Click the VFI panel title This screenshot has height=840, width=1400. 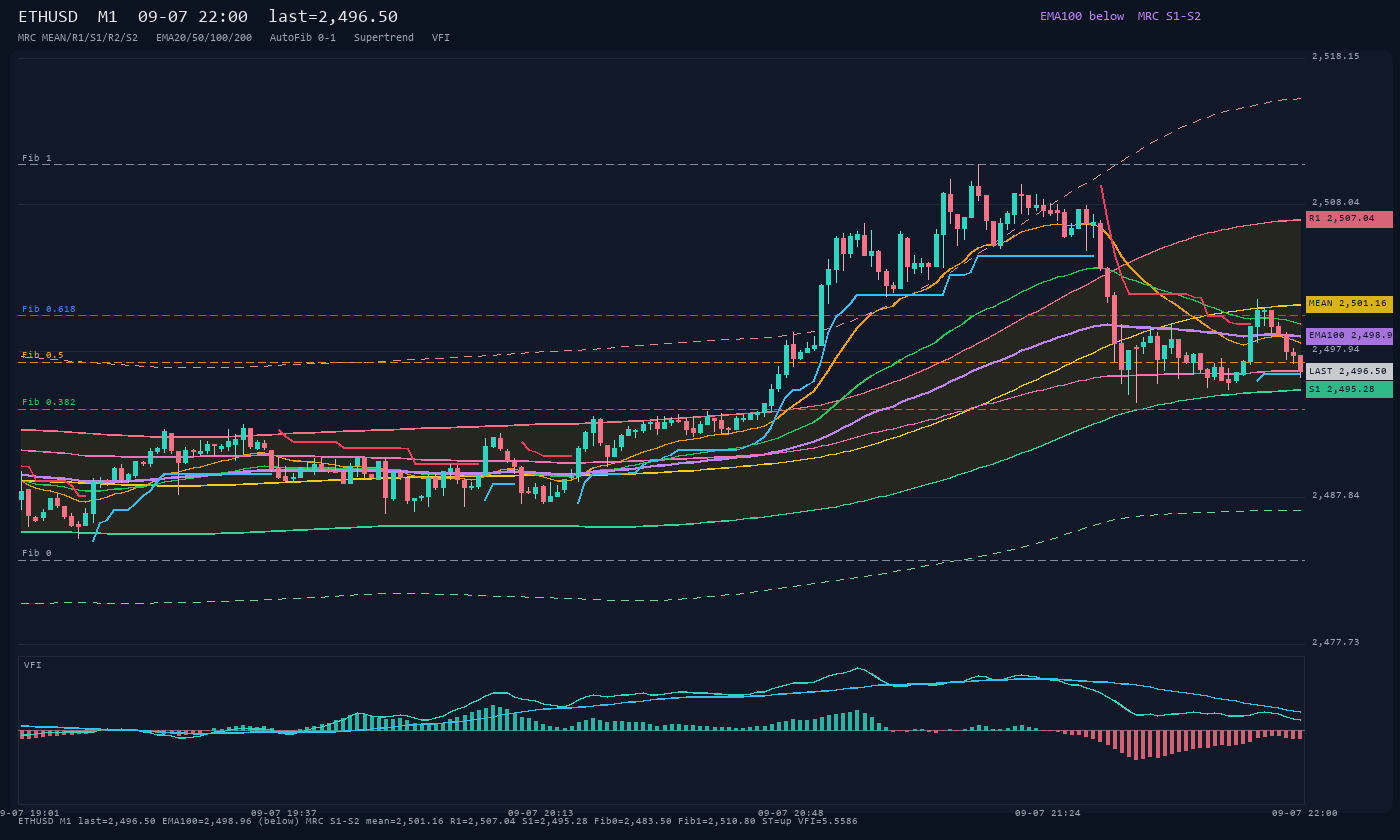[33, 665]
